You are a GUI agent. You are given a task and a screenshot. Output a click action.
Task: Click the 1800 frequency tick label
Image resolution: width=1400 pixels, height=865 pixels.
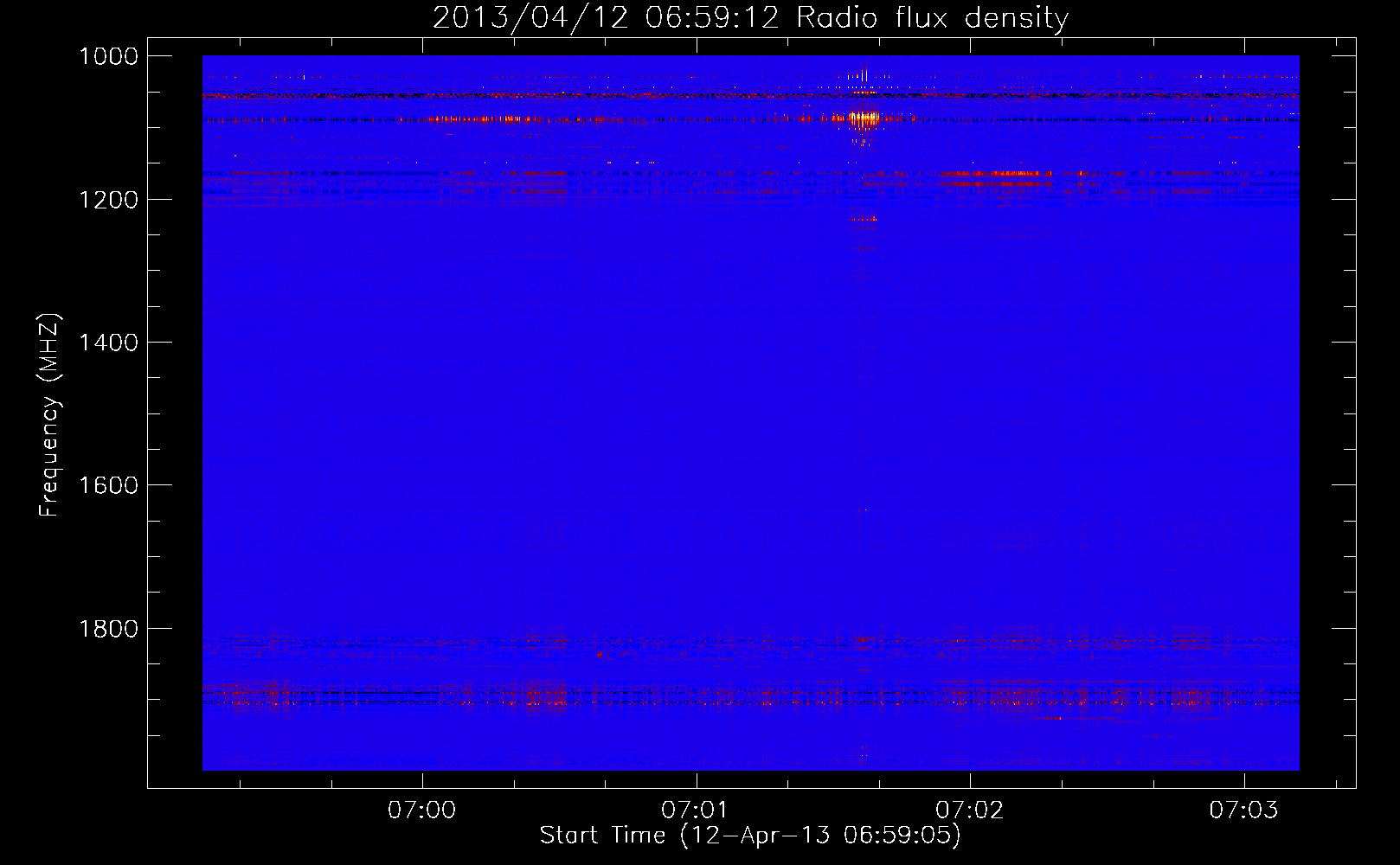click(108, 629)
